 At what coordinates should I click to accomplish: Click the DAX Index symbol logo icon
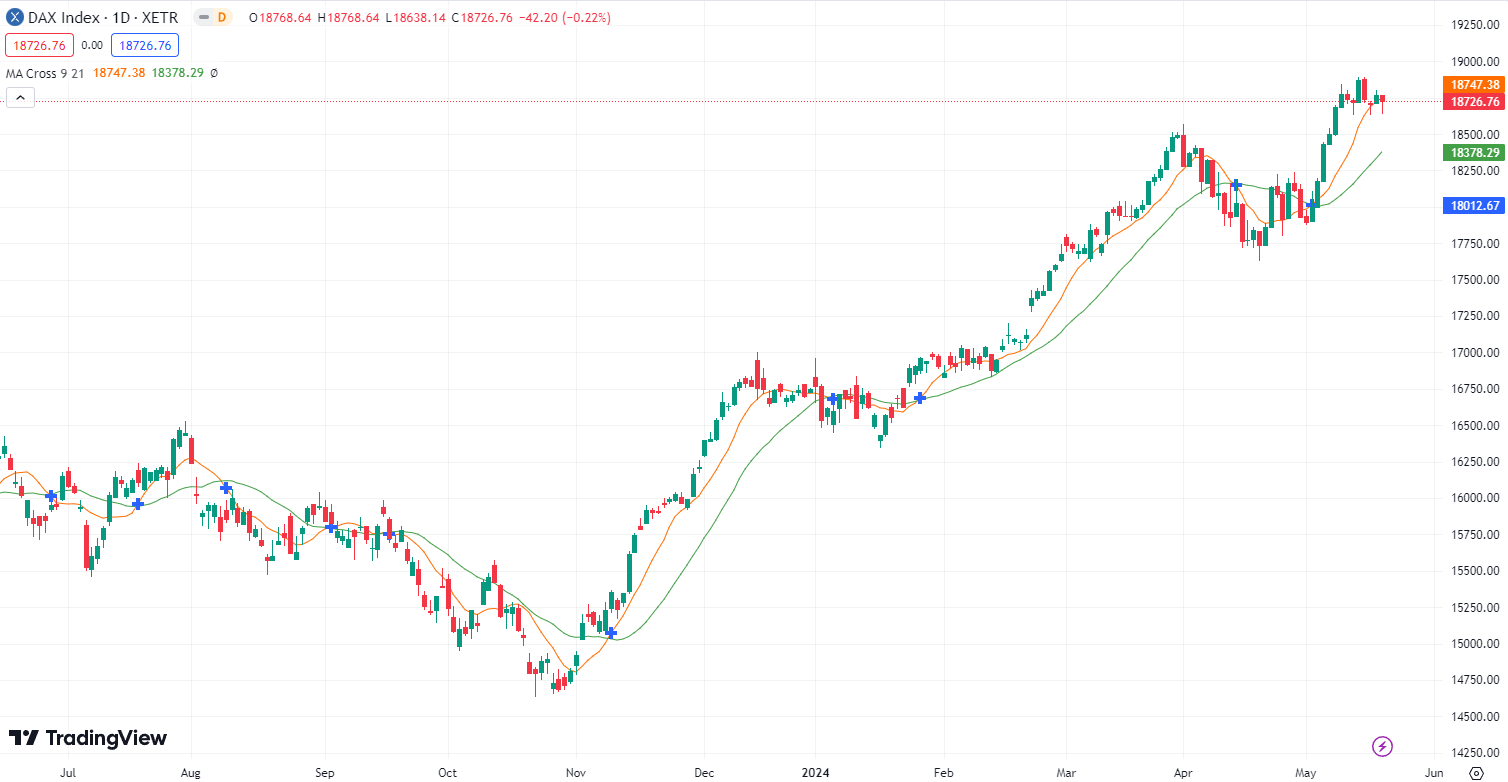[x=15, y=17]
